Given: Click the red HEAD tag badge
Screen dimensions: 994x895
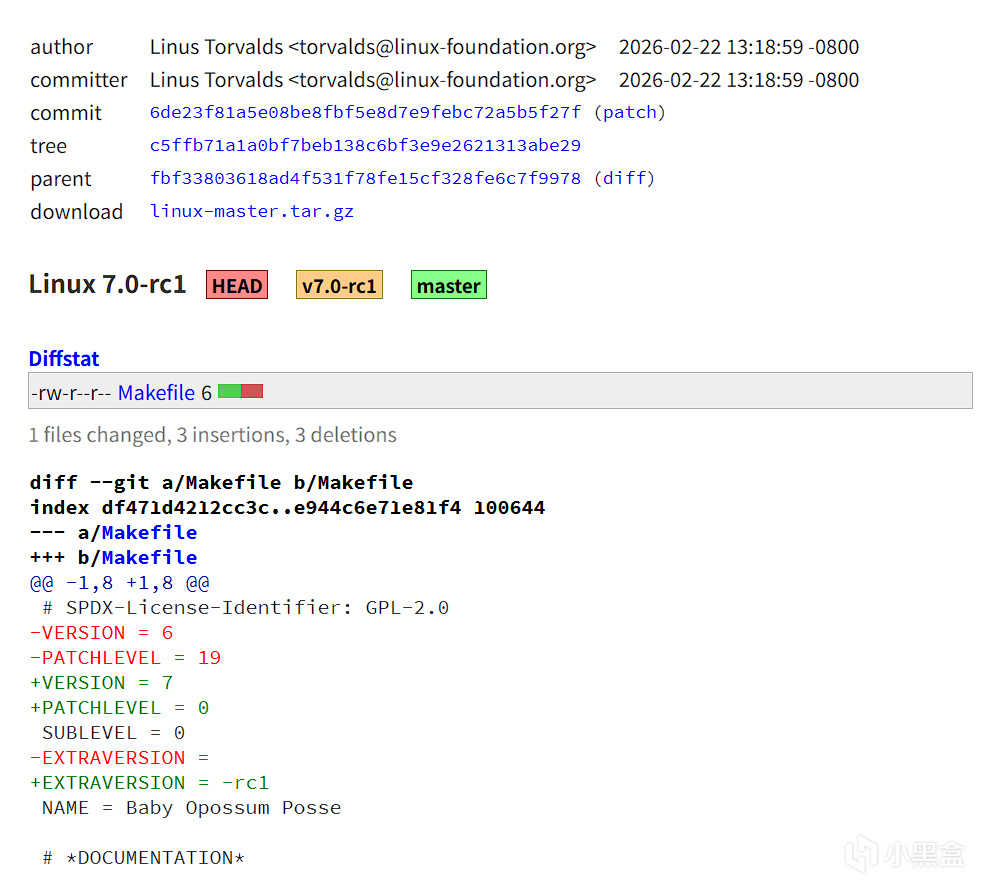Looking at the screenshot, I should coord(237,286).
